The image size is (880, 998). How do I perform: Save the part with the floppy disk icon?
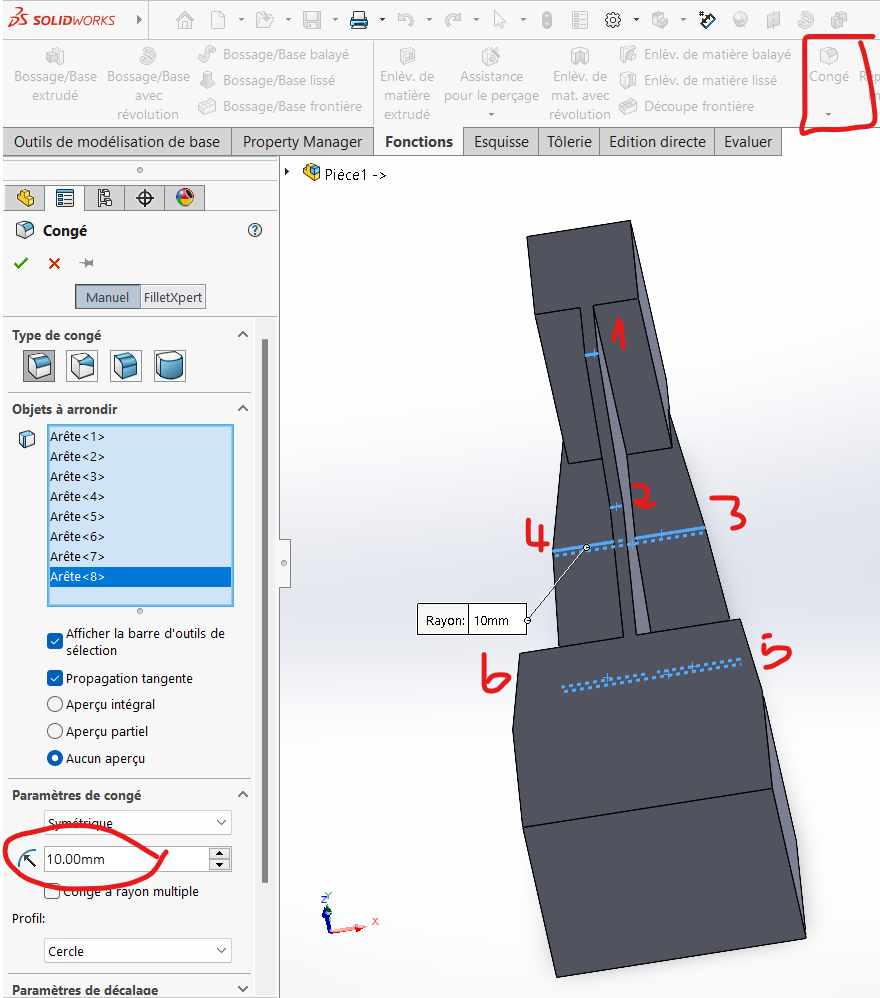coord(312,20)
